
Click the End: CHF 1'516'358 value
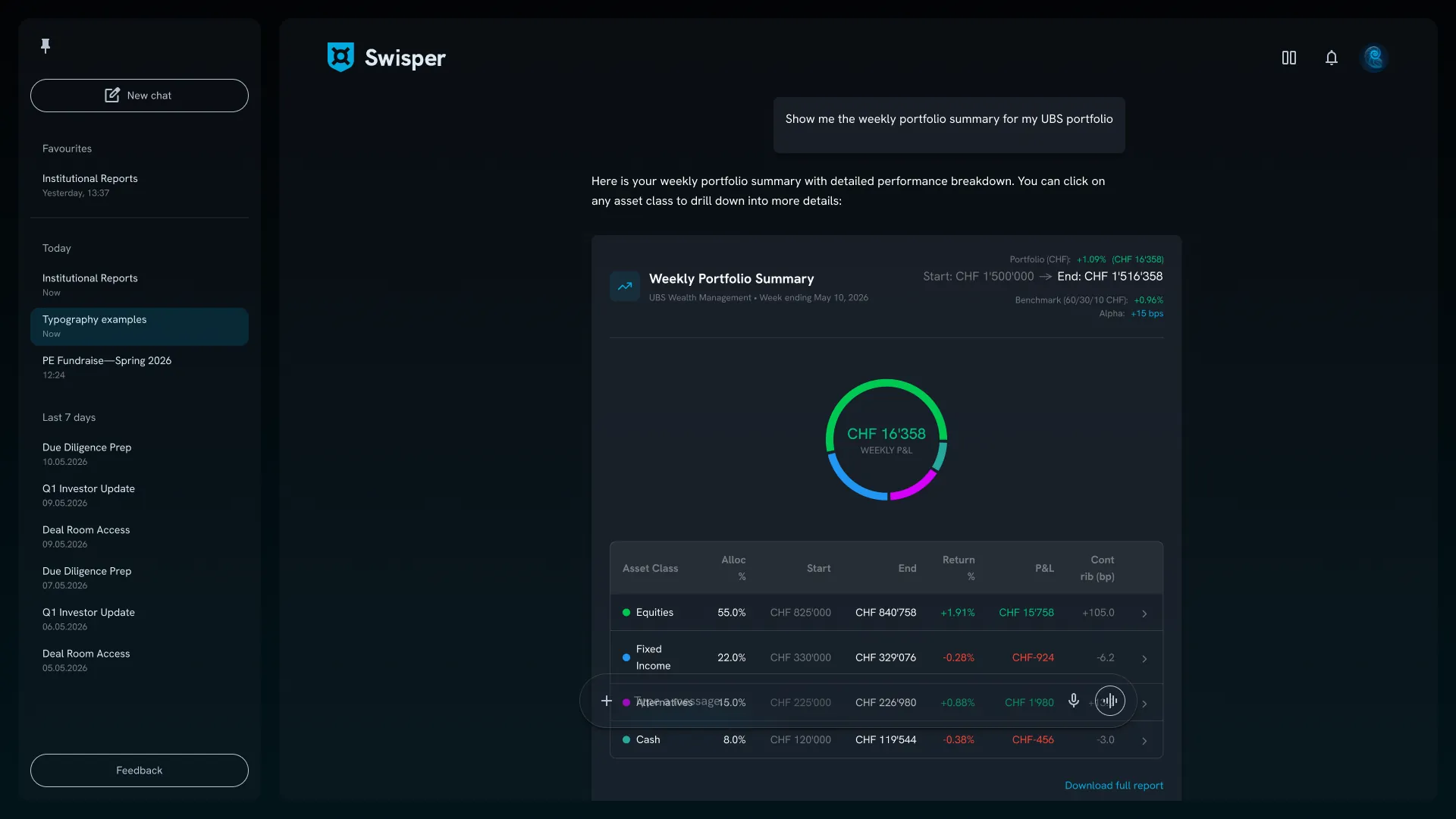pyautogui.click(x=1110, y=277)
